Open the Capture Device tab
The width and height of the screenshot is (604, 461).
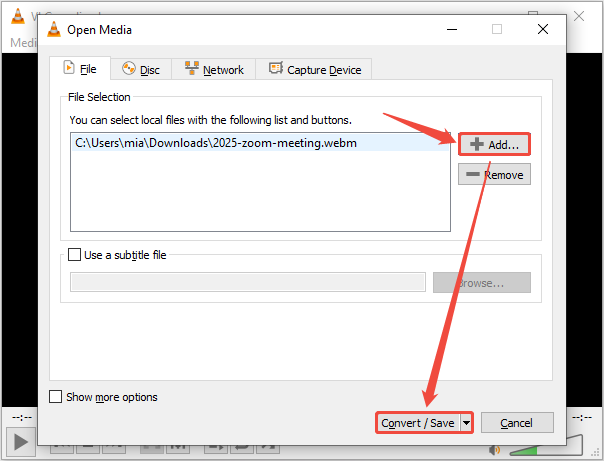pos(314,70)
